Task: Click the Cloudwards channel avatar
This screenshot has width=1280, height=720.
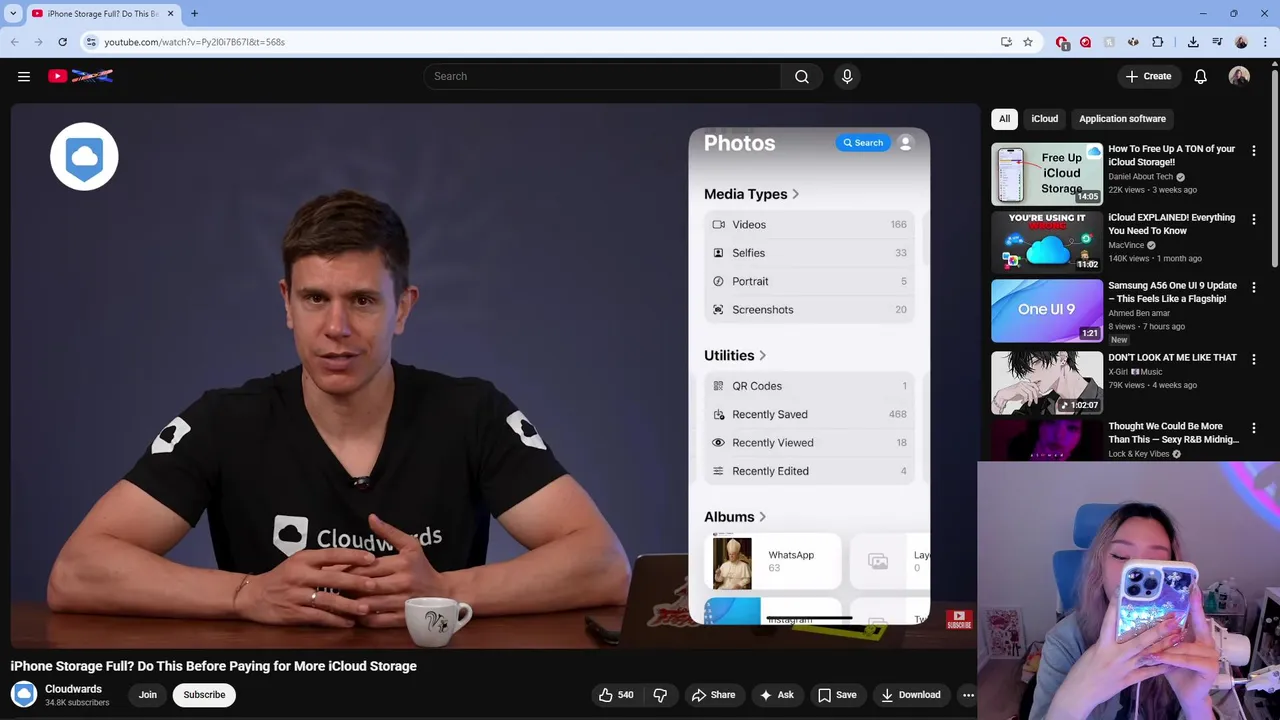Action: tap(24, 694)
